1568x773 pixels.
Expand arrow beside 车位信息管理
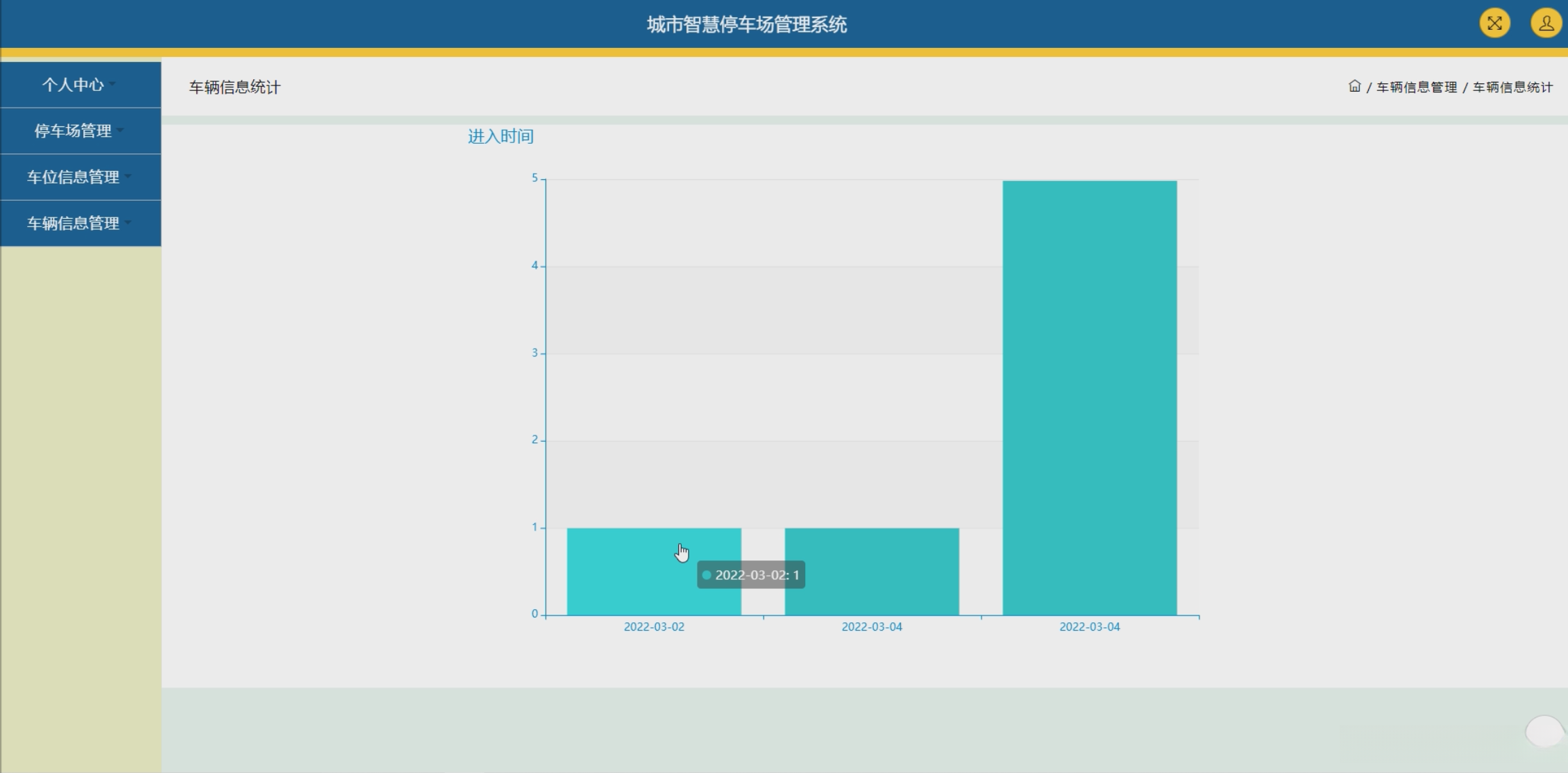[128, 177]
